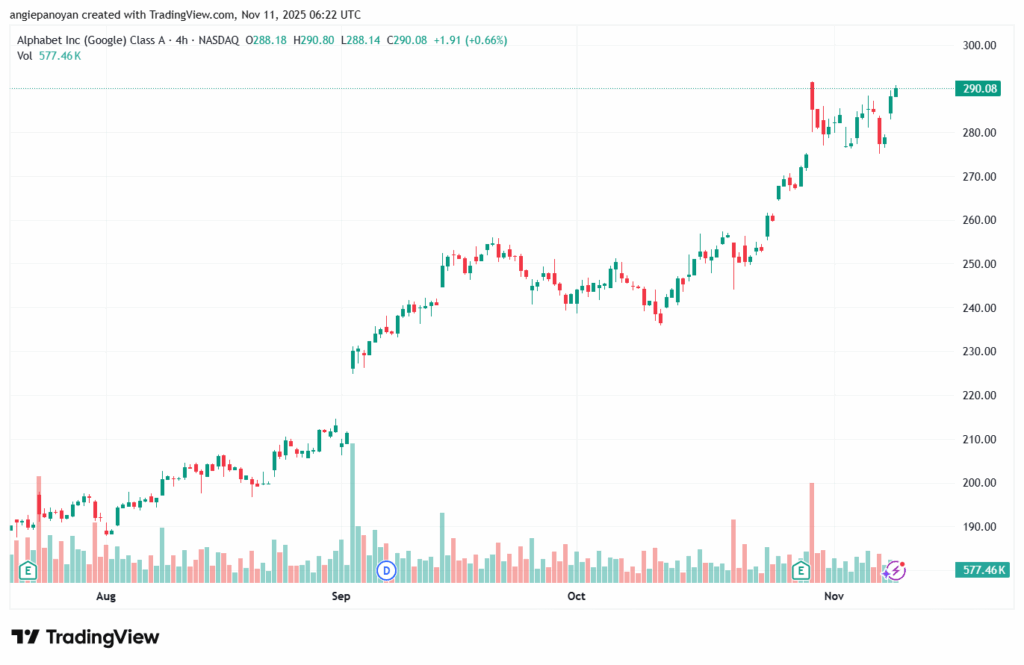This screenshot has width=1024, height=665.
Task: Click the Vol indicator legend label
Action: tap(25, 56)
